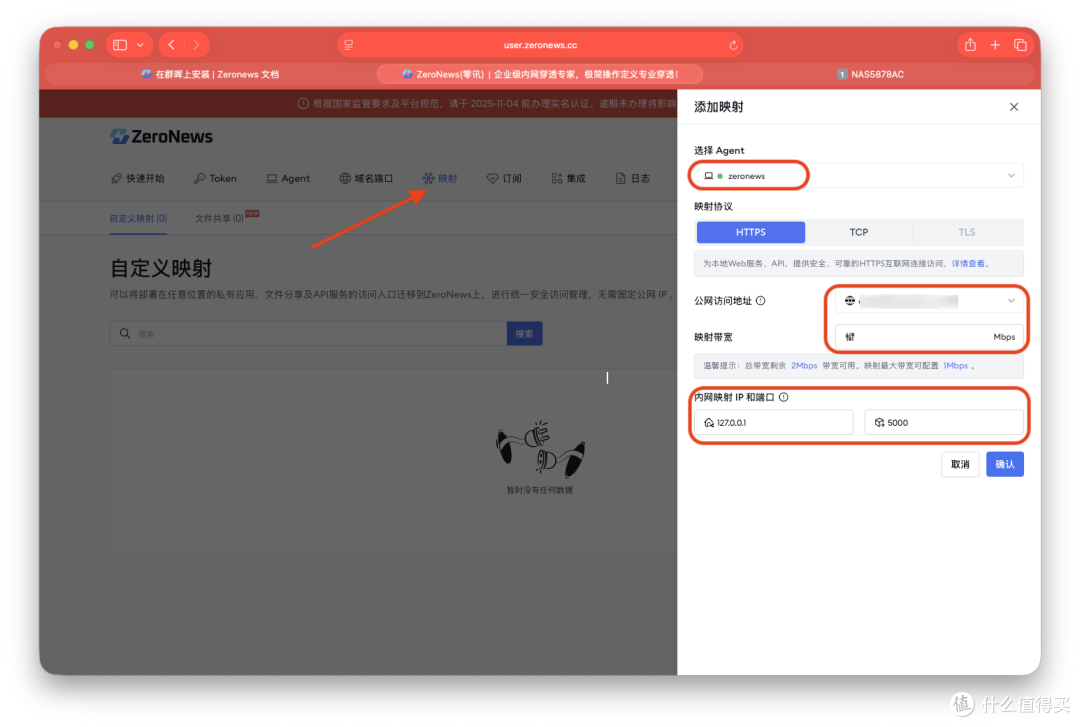The width and height of the screenshot is (1080, 727).
Task: Click the info icon beside 内网映射 IP 和端口
Action: [783, 397]
